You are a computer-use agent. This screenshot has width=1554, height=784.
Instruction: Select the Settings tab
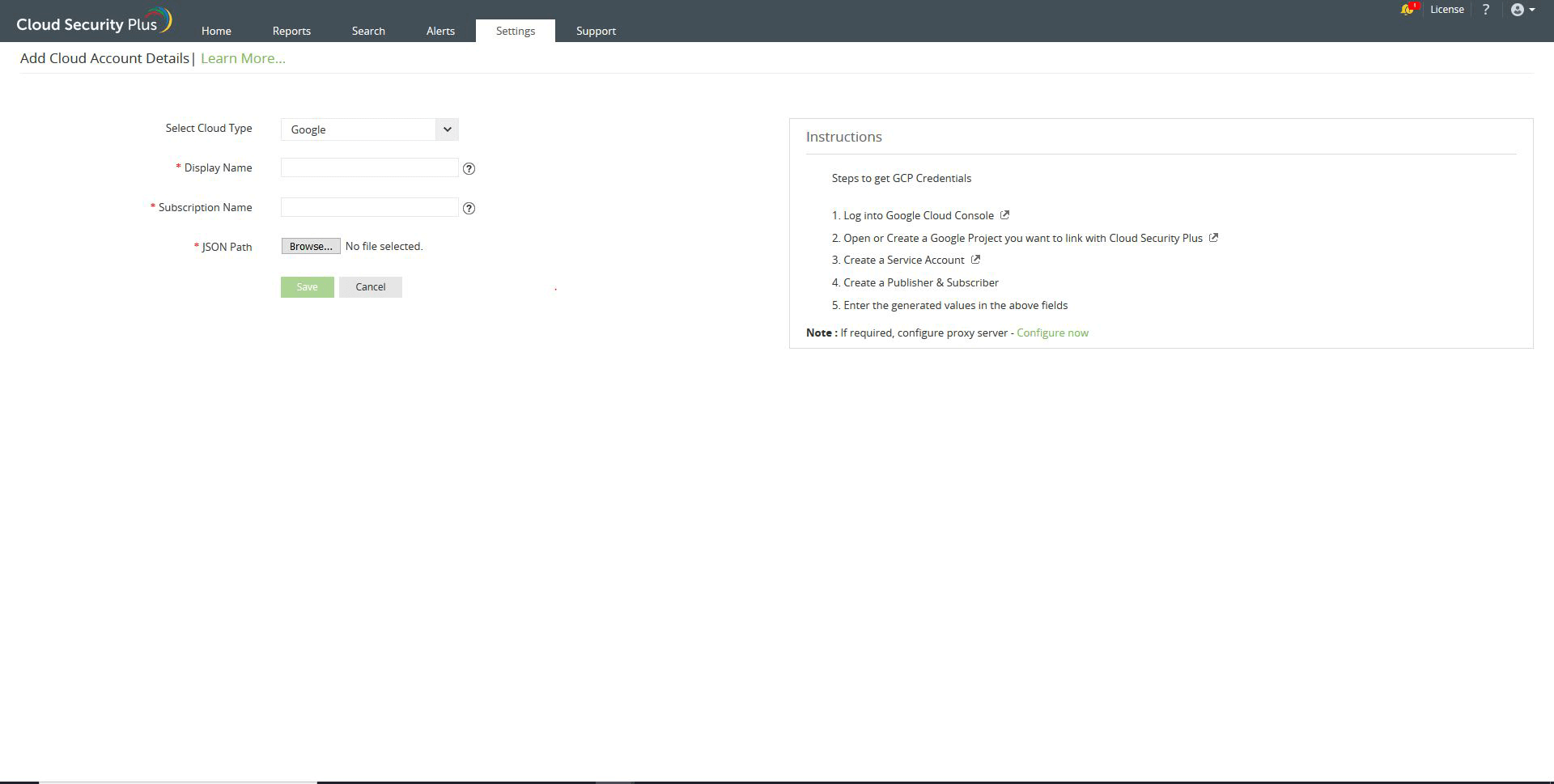coord(516,31)
